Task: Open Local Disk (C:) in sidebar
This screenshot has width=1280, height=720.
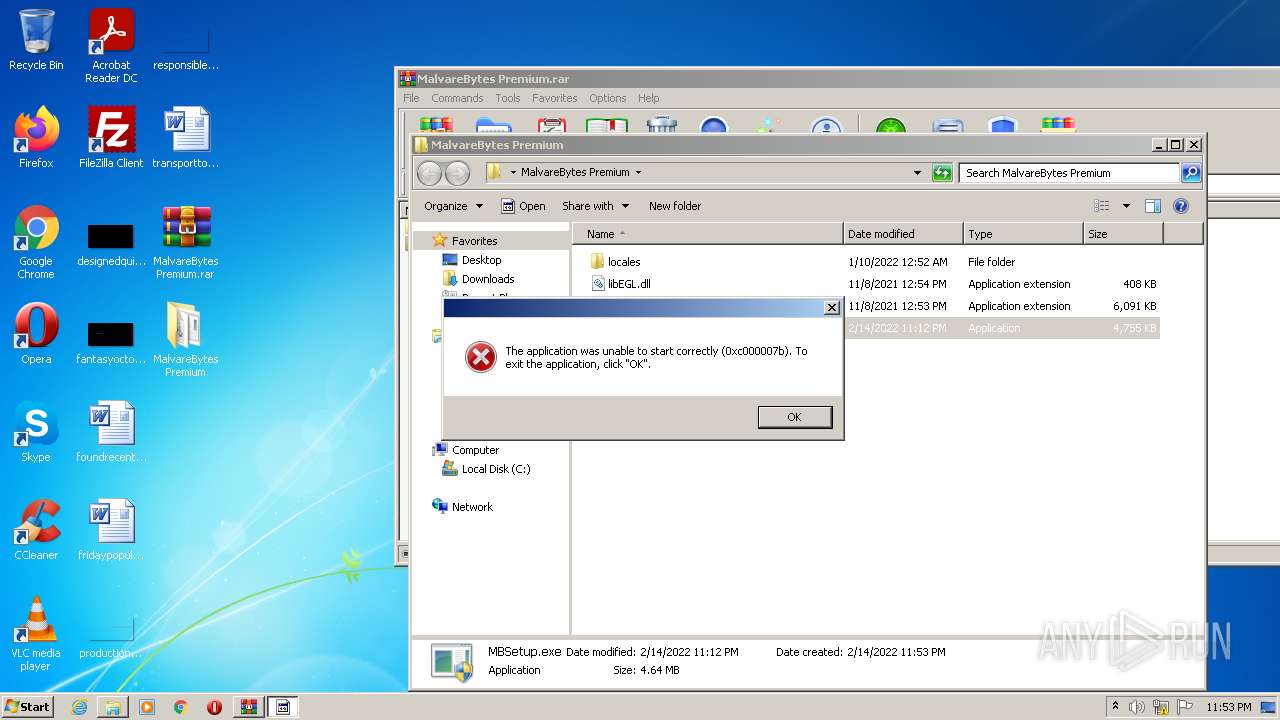Action: [x=495, y=469]
